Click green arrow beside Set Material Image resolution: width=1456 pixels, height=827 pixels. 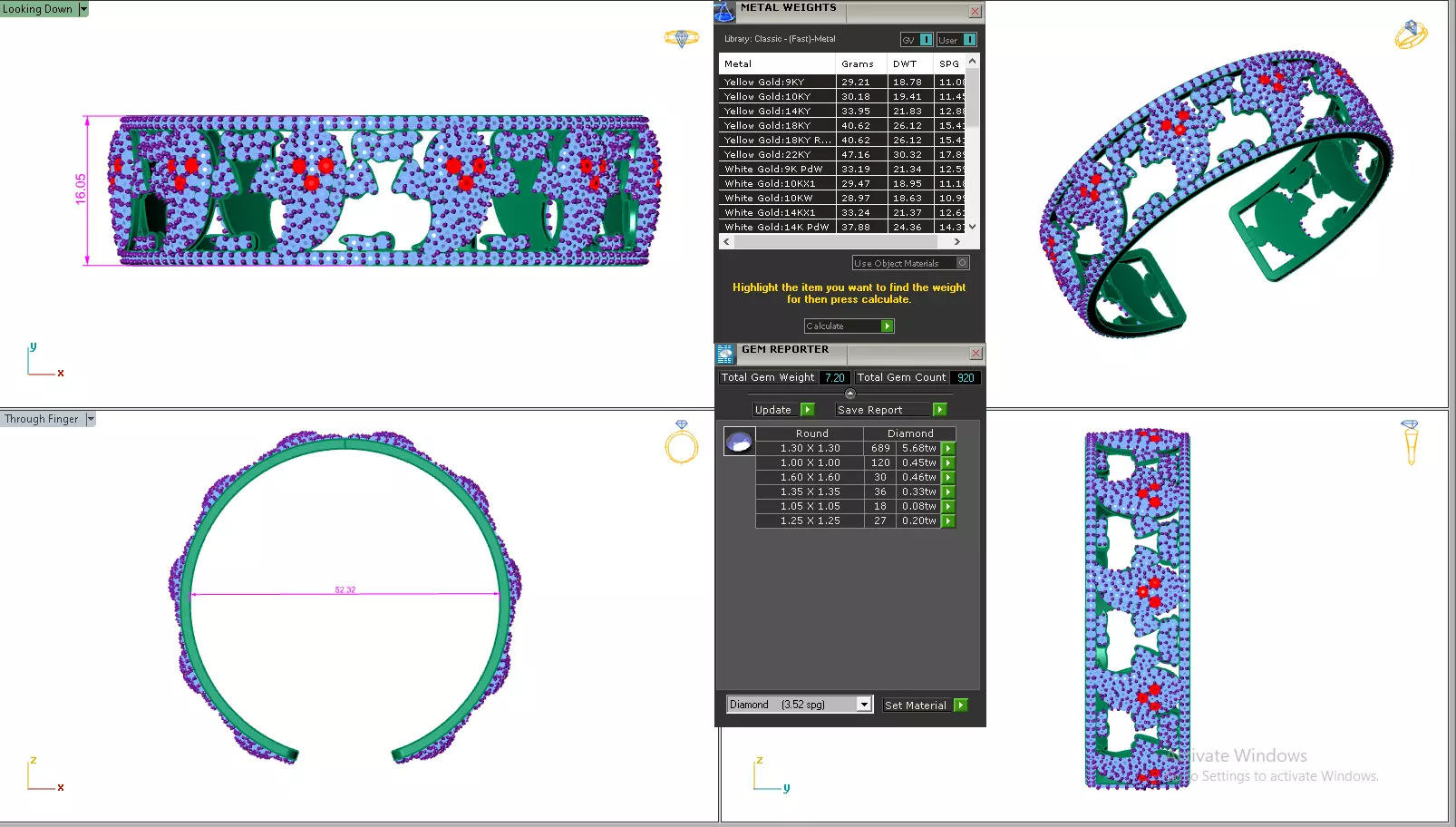point(961,705)
